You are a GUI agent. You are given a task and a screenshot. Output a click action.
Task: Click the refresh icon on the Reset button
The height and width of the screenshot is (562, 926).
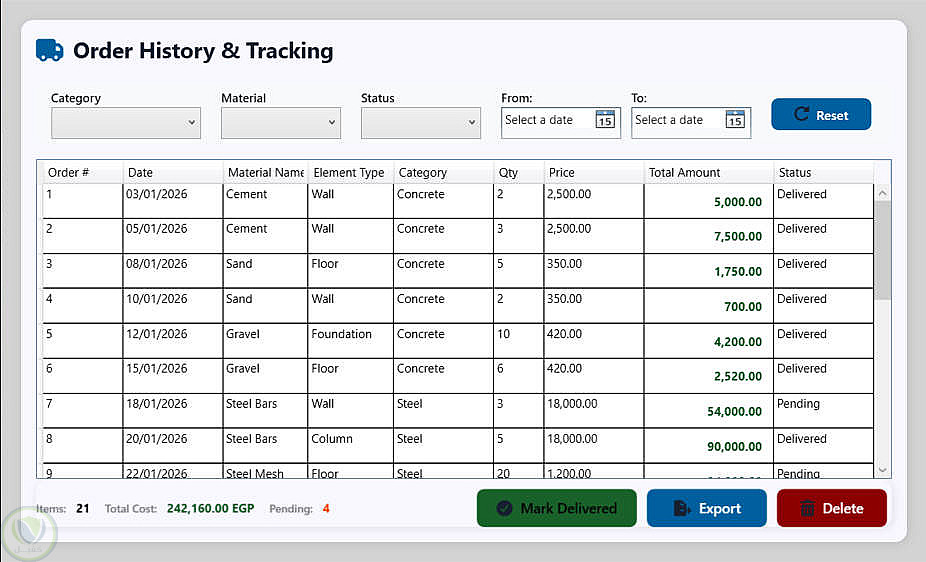(801, 115)
